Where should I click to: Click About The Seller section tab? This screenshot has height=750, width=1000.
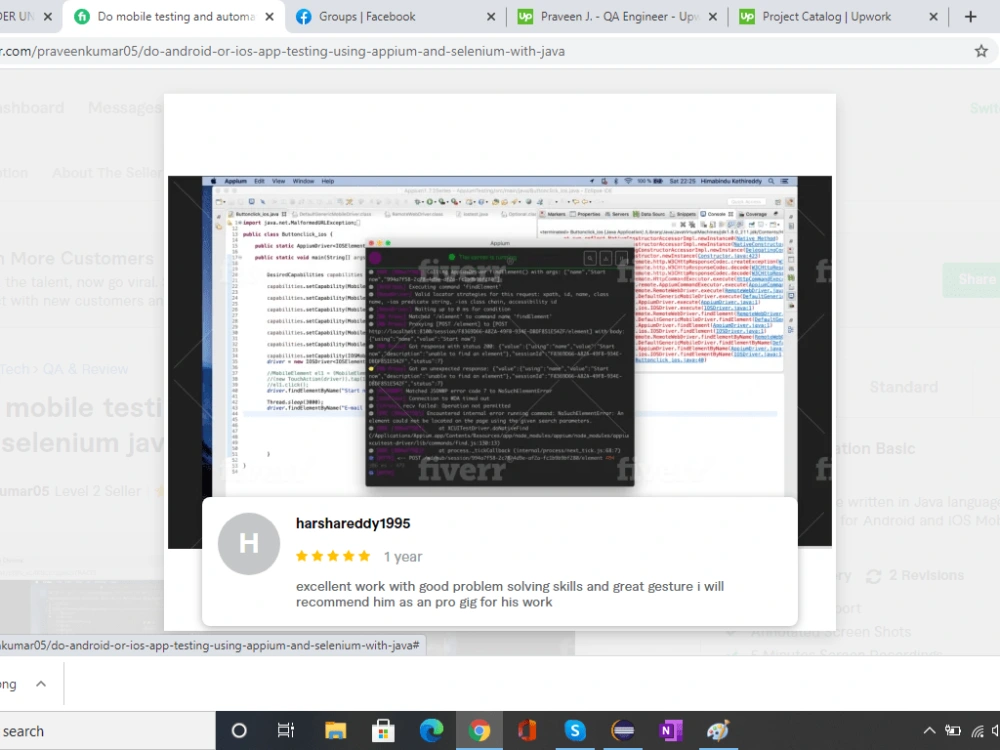(107, 173)
